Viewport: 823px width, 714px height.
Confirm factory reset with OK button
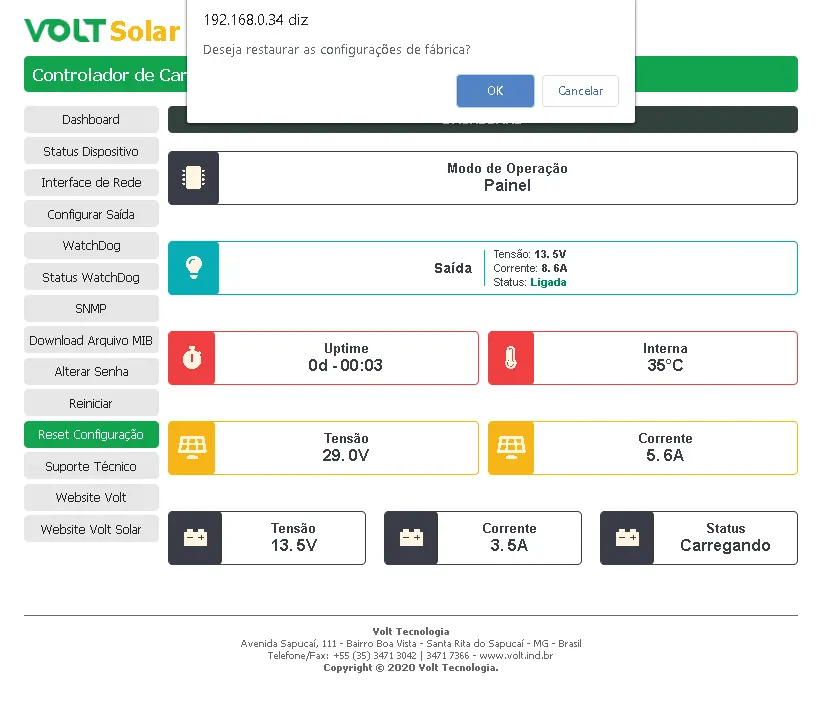[495, 91]
